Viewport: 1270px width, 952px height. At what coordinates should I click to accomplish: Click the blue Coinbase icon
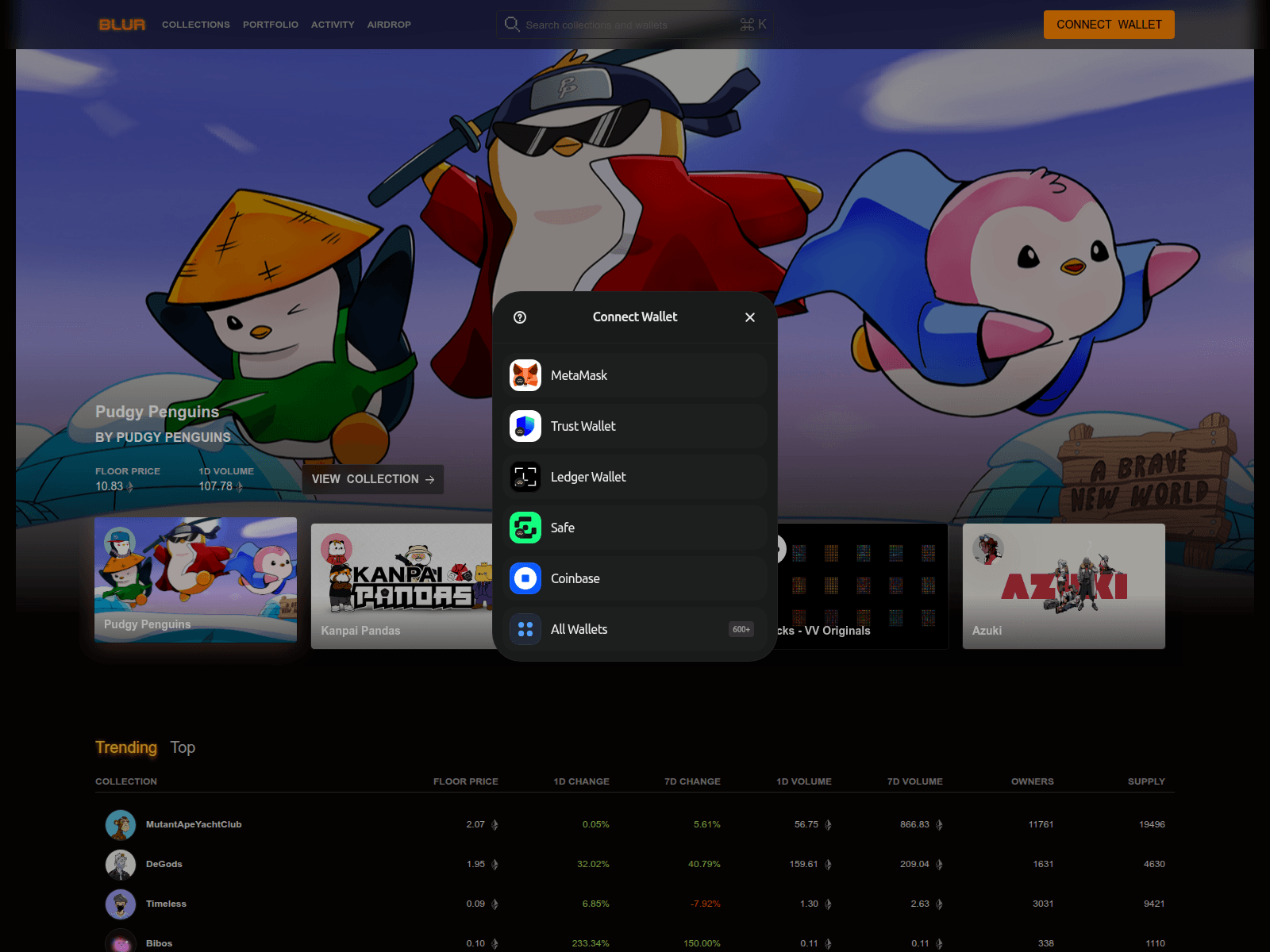525,578
